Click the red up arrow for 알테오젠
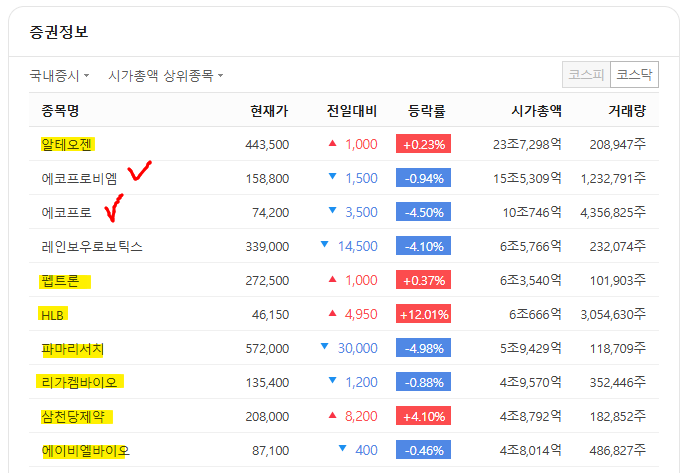 (332, 144)
